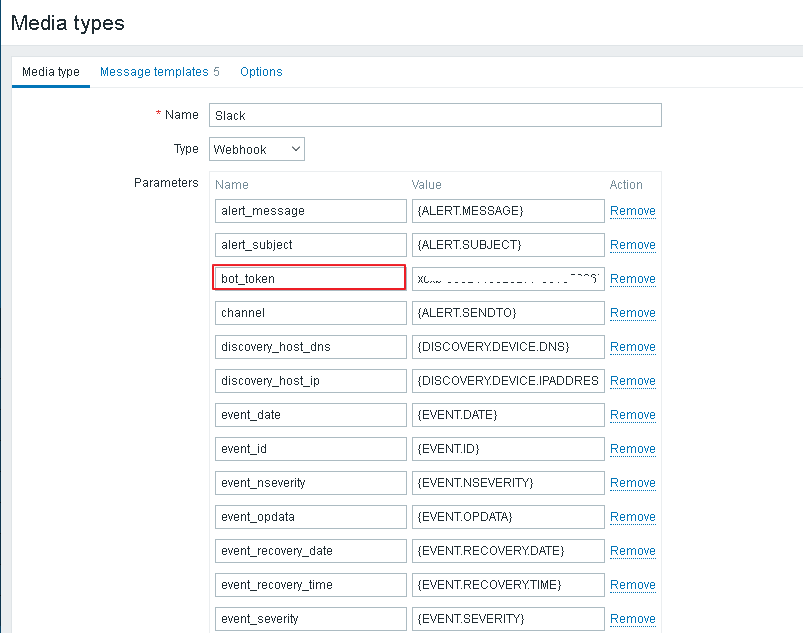
Task: Remove the channel parameter
Action: pos(632,313)
